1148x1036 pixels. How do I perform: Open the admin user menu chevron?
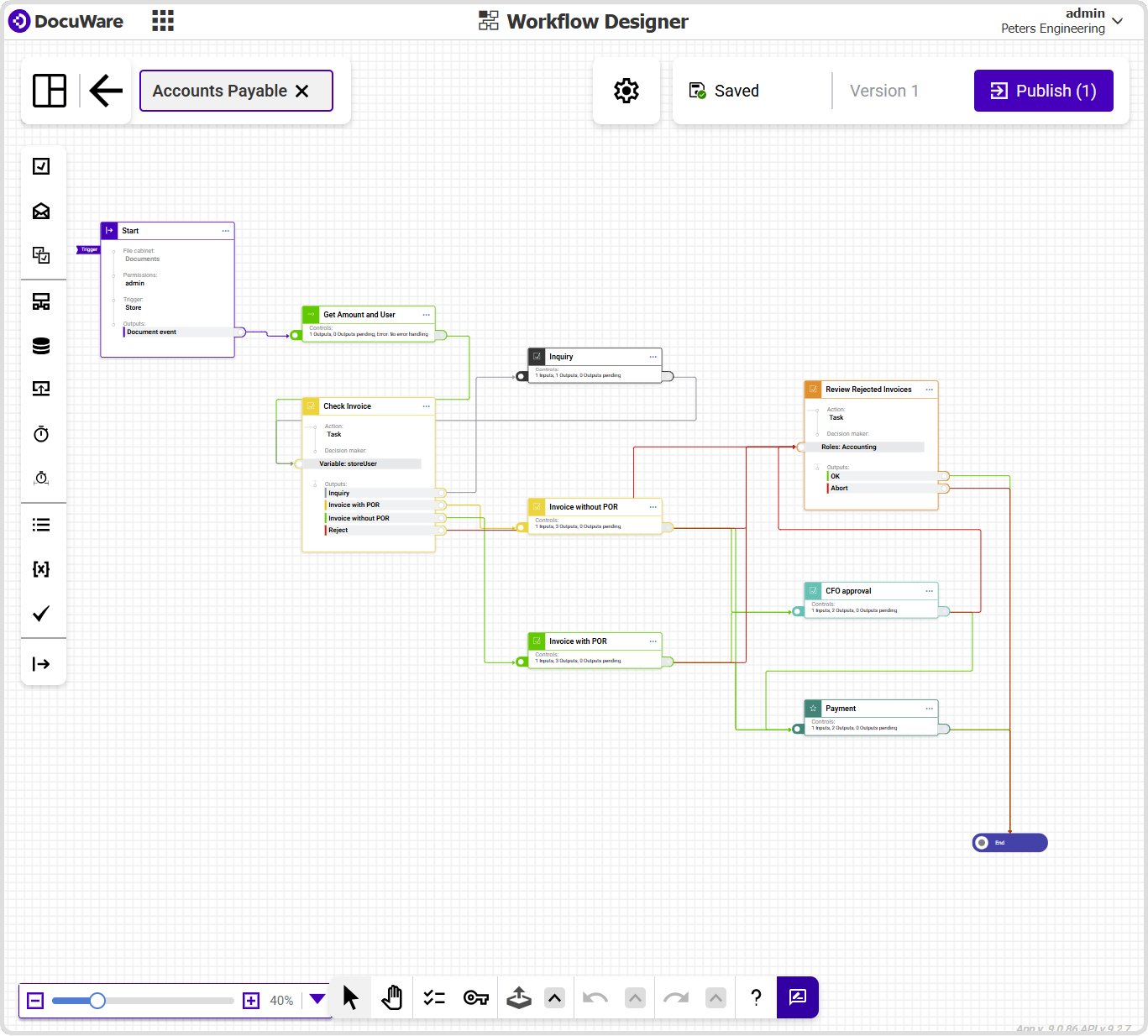click(1117, 21)
